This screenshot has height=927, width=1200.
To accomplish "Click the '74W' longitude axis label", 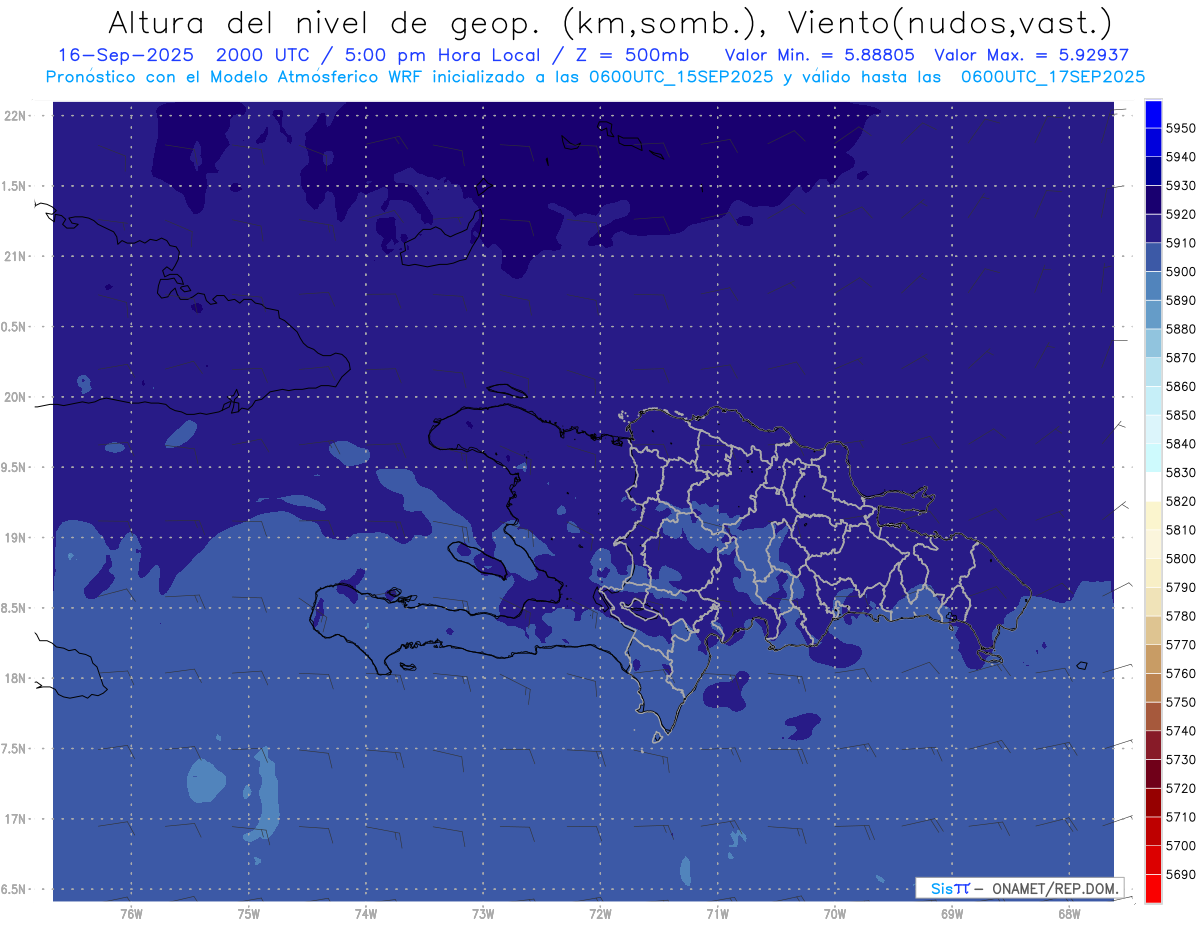I will (x=366, y=912).
